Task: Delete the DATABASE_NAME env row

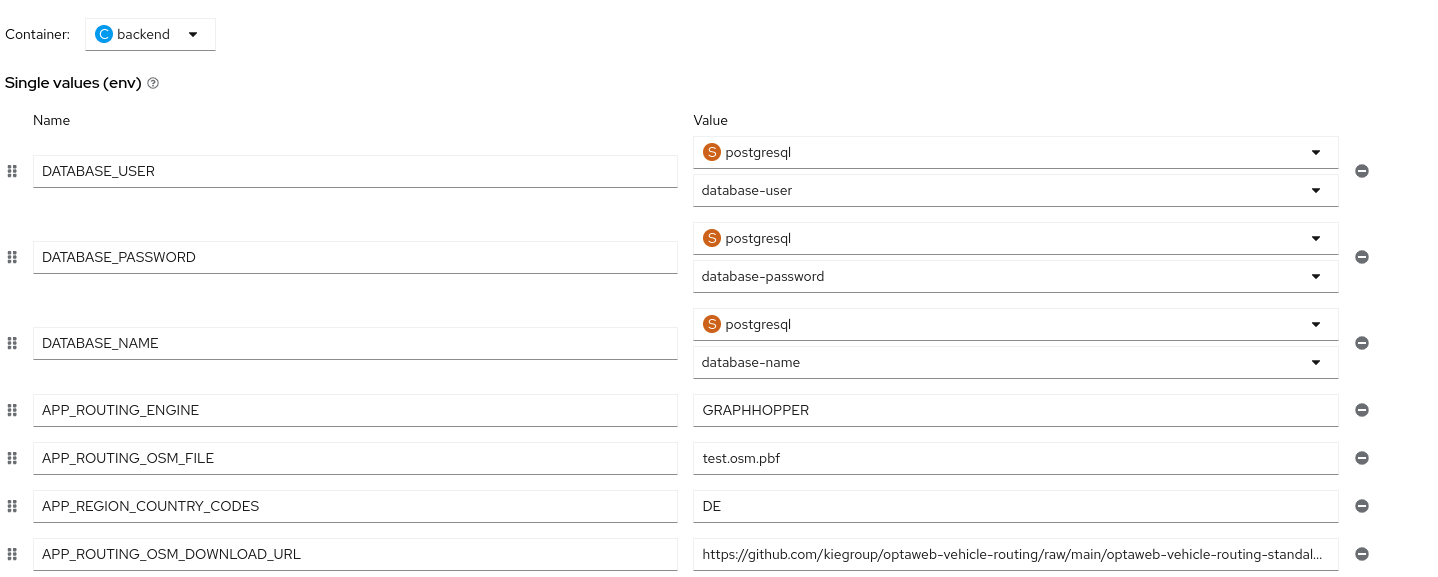Action: 1361,343
